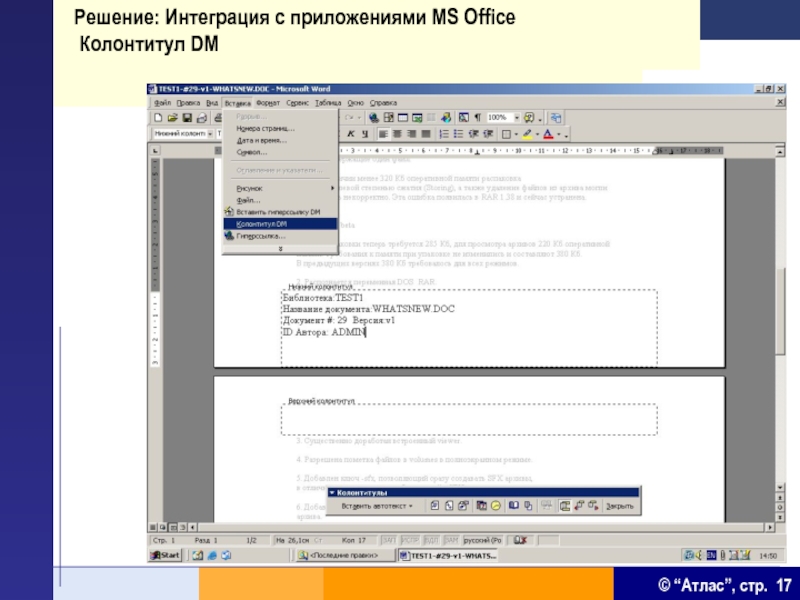Switch between header and footer icon
800x600 pixels.
point(564,506)
